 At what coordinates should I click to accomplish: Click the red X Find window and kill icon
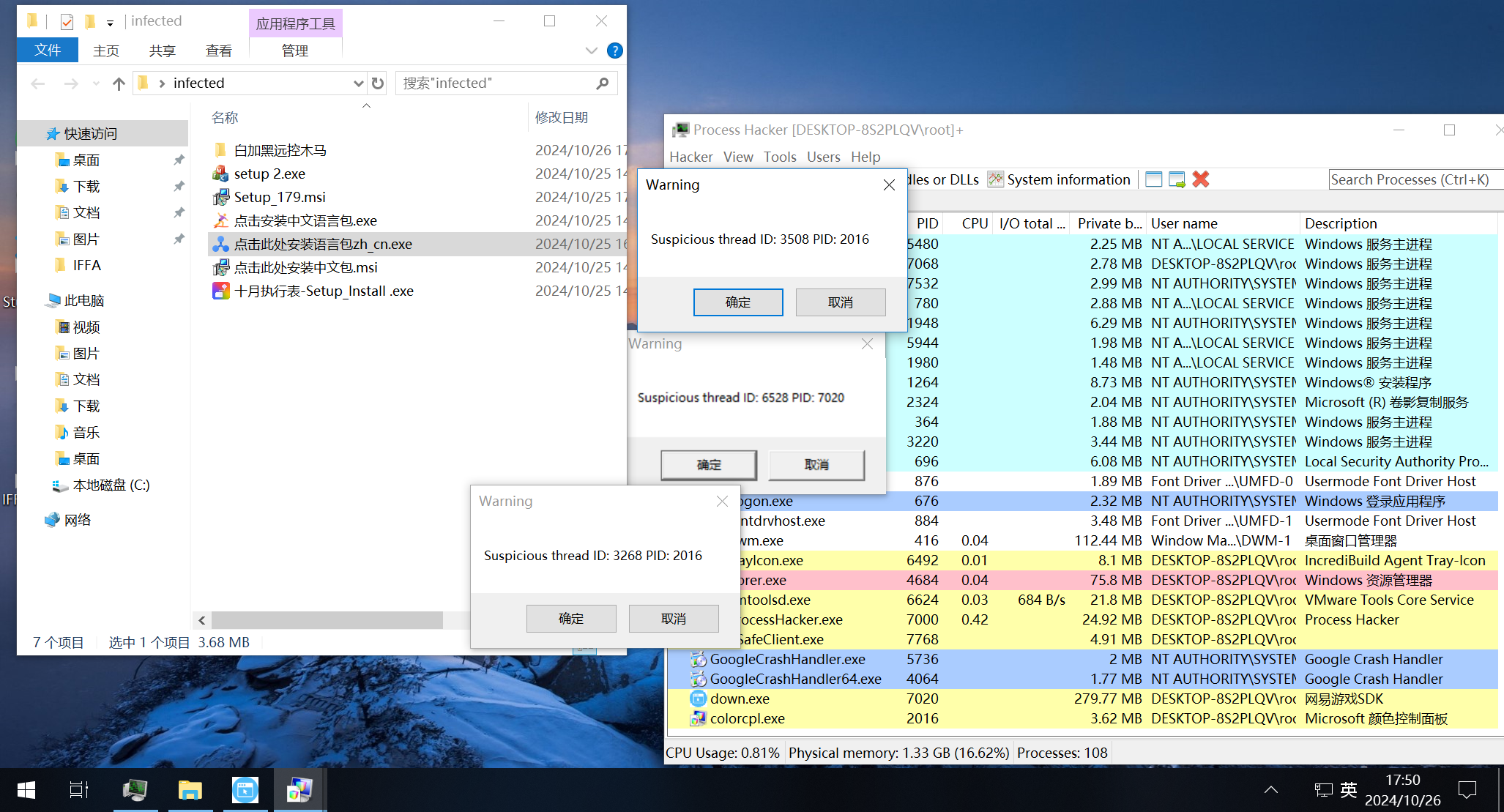[x=1201, y=179]
